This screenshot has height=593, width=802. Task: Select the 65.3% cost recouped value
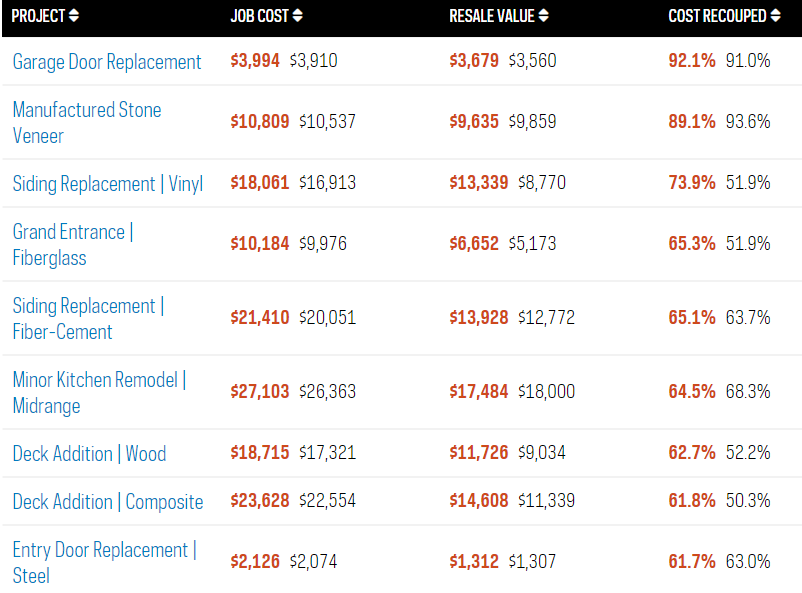pyautogui.click(x=692, y=244)
